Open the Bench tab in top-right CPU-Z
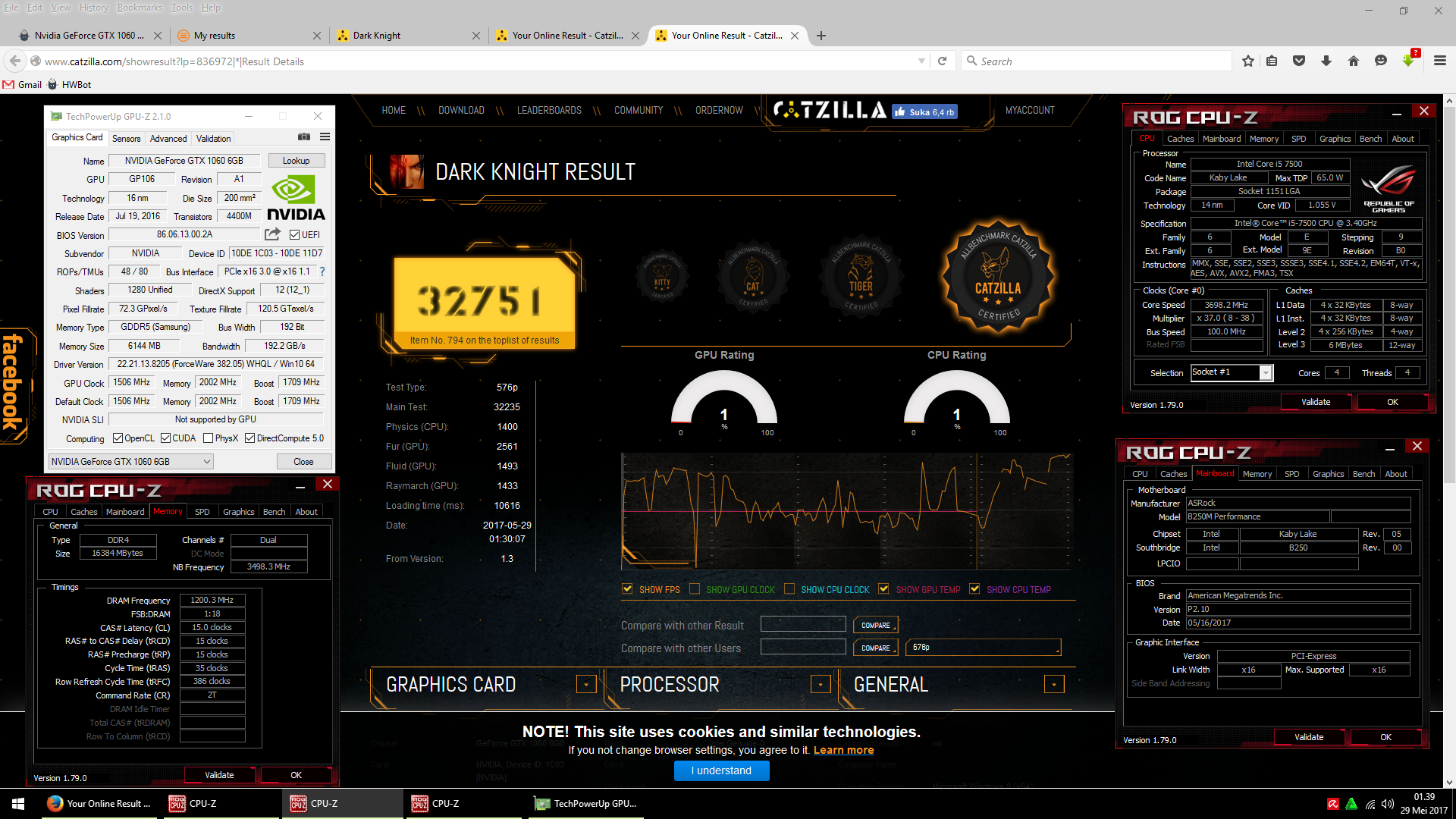 click(x=1370, y=139)
